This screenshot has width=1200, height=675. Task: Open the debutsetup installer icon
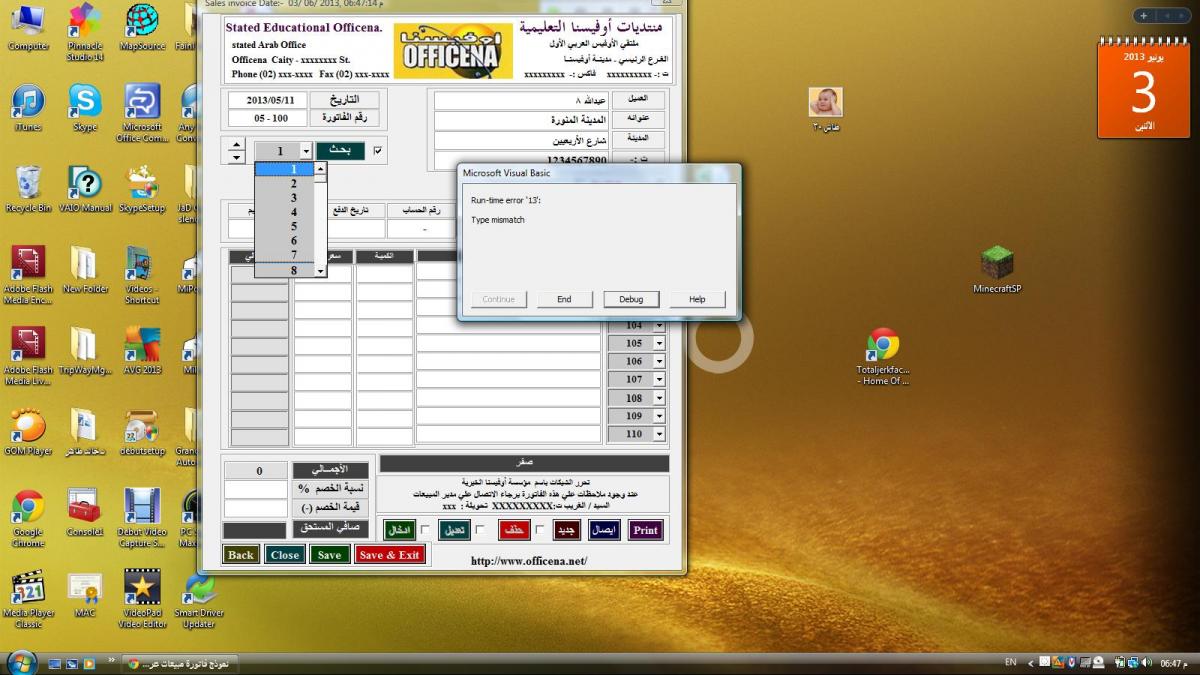coord(142,432)
